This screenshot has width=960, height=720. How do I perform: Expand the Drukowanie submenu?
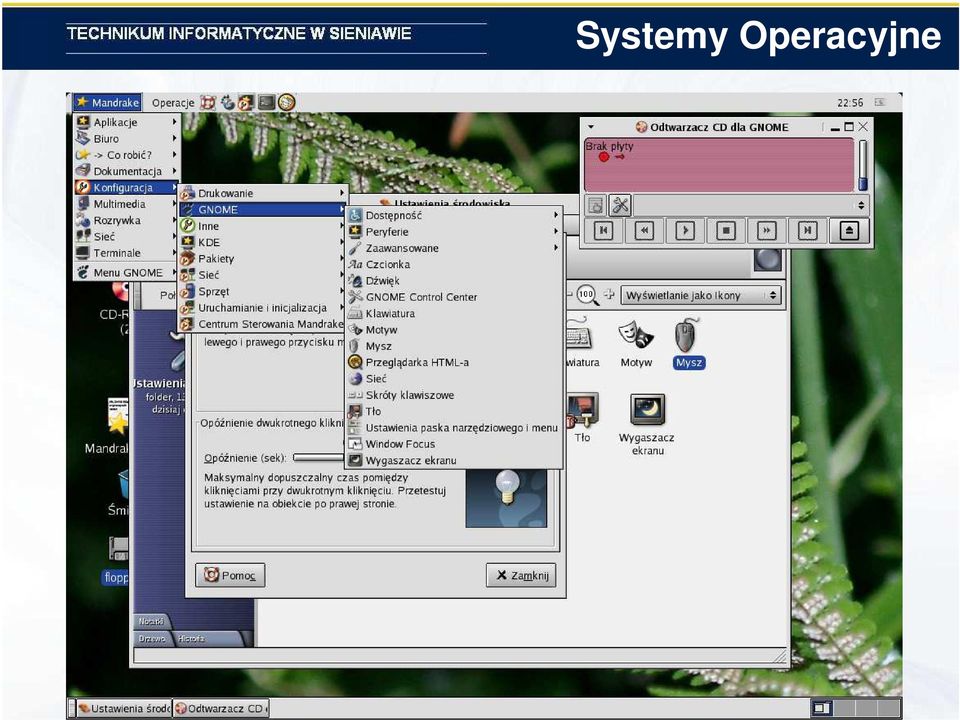coord(263,193)
